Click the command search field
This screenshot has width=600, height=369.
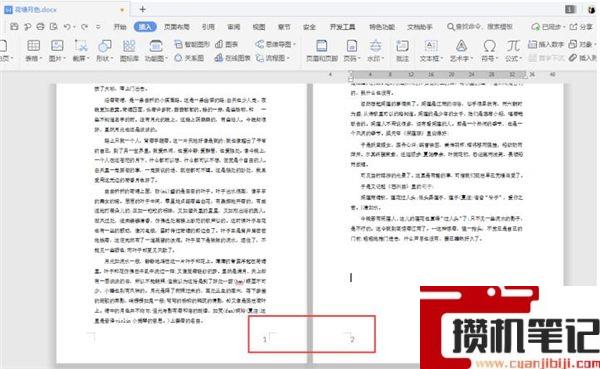pos(480,27)
